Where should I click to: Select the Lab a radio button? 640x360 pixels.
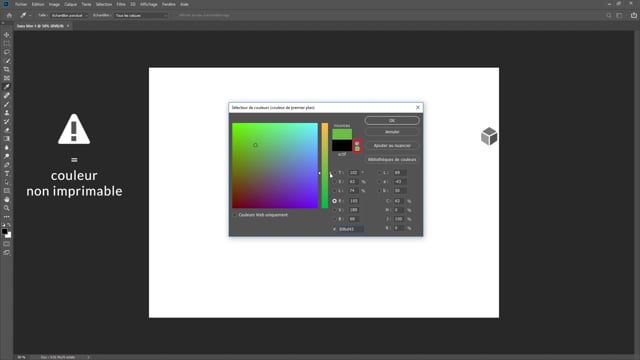pyautogui.click(x=379, y=182)
